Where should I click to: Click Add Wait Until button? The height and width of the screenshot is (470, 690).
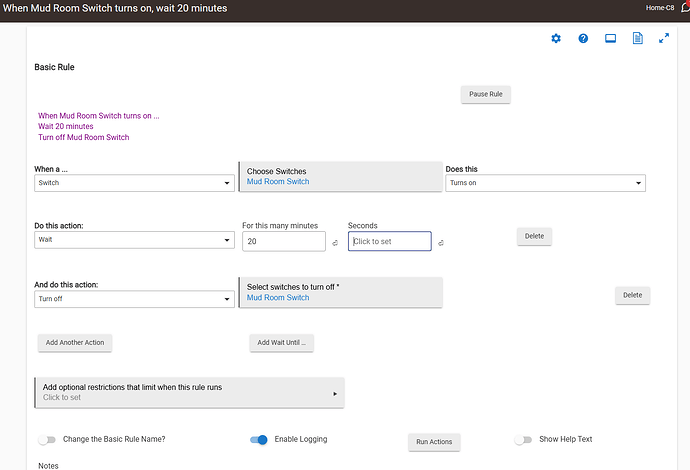pyautogui.click(x=282, y=343)
